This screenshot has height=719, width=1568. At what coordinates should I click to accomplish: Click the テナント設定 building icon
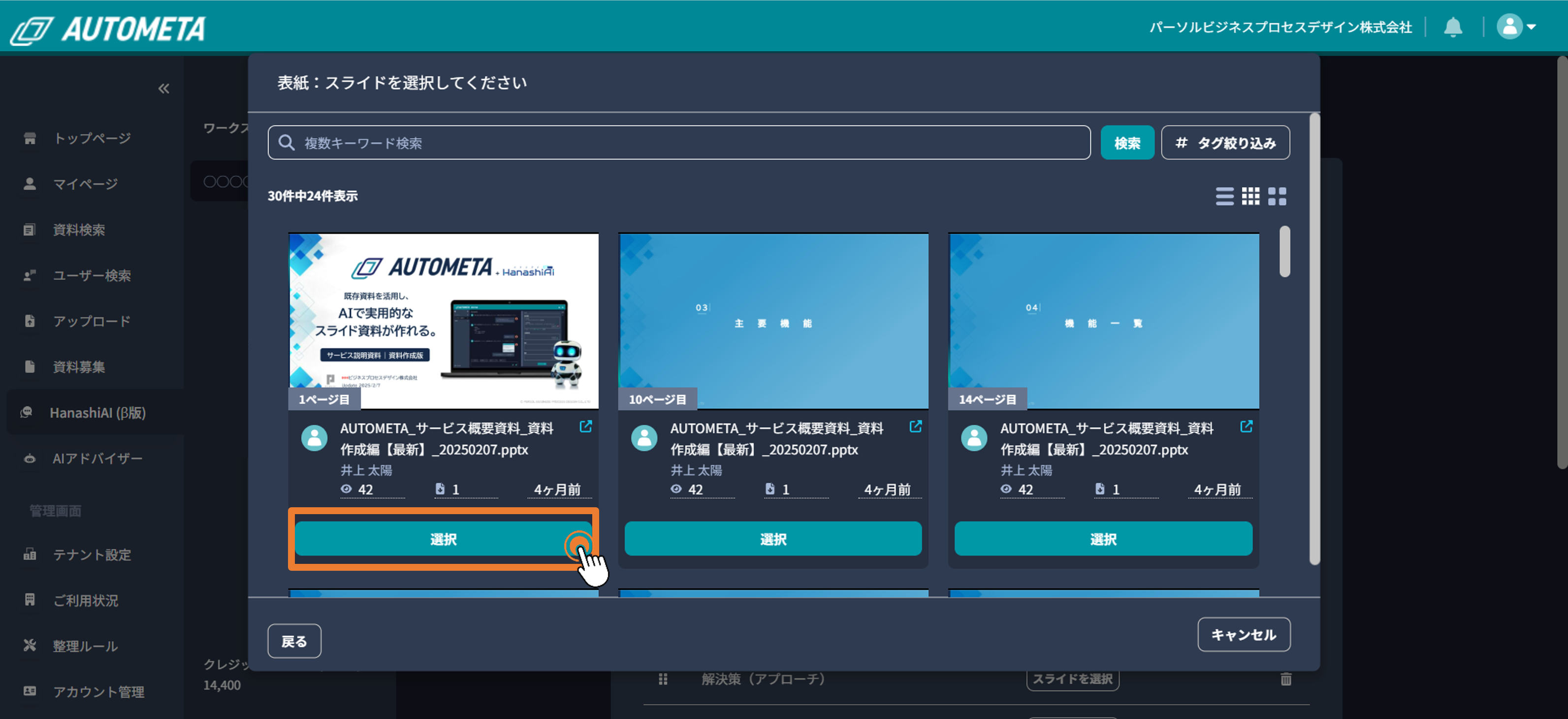point(30,554)
